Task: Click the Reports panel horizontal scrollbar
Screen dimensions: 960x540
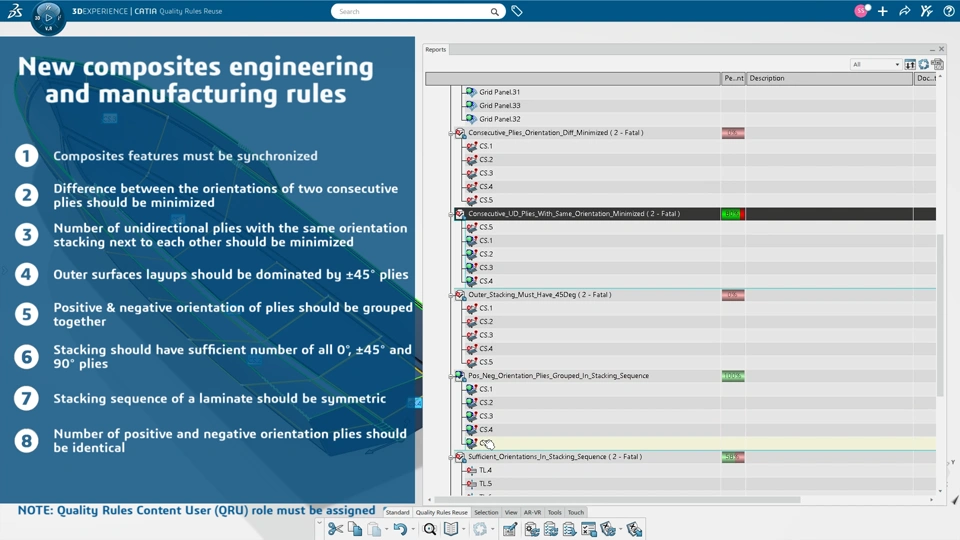Action: pyautogui.click(x=618, y=500)
